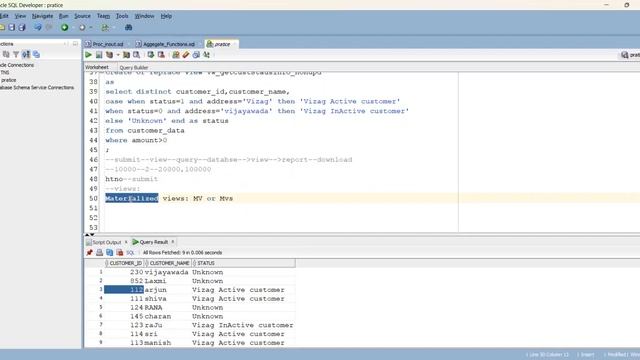The height and width of the screenshot is (360, 640).
Task: Click the Save All icon in main toolbar
Action: [x=22, y=27]
